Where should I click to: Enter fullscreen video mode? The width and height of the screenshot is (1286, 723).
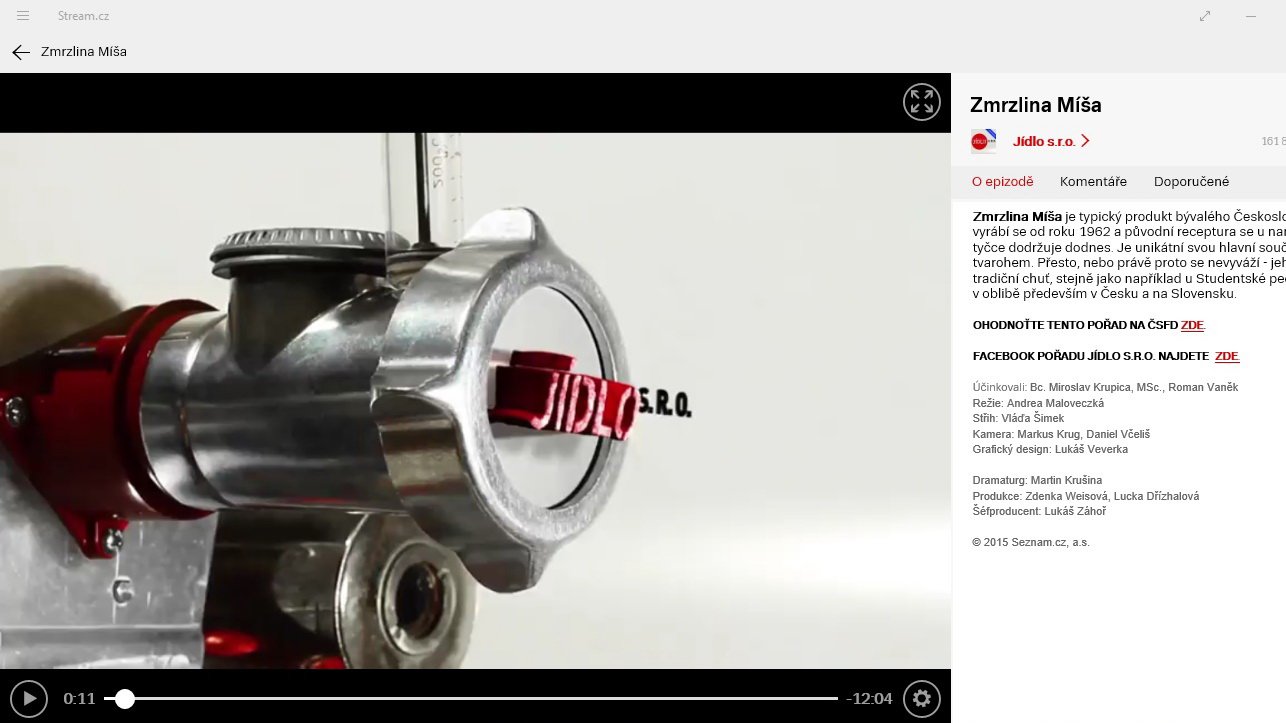921,102
